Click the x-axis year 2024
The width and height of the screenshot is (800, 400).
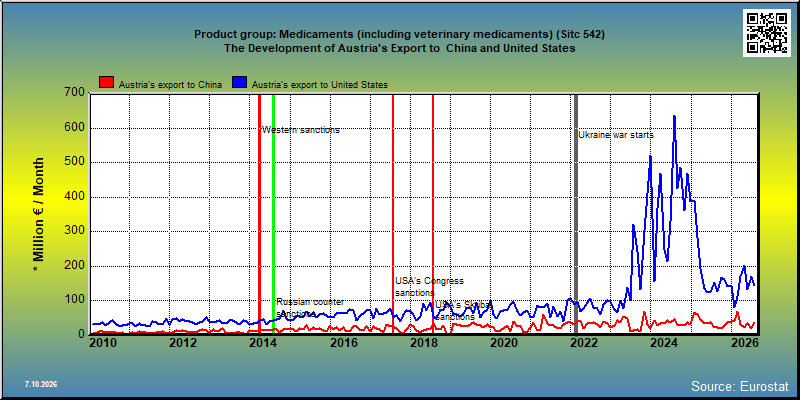[x=663, y=342]
